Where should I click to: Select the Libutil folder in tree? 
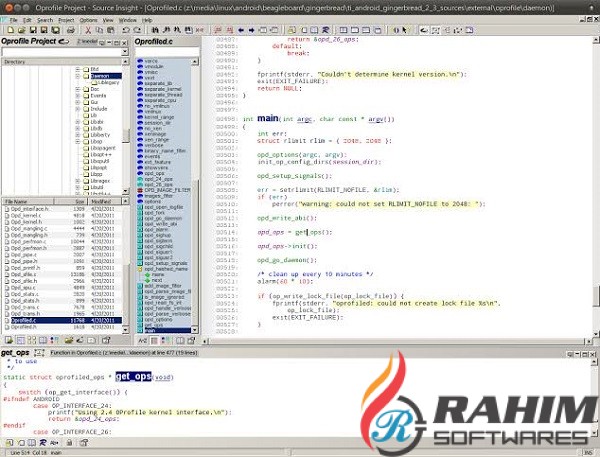(97, 187)
